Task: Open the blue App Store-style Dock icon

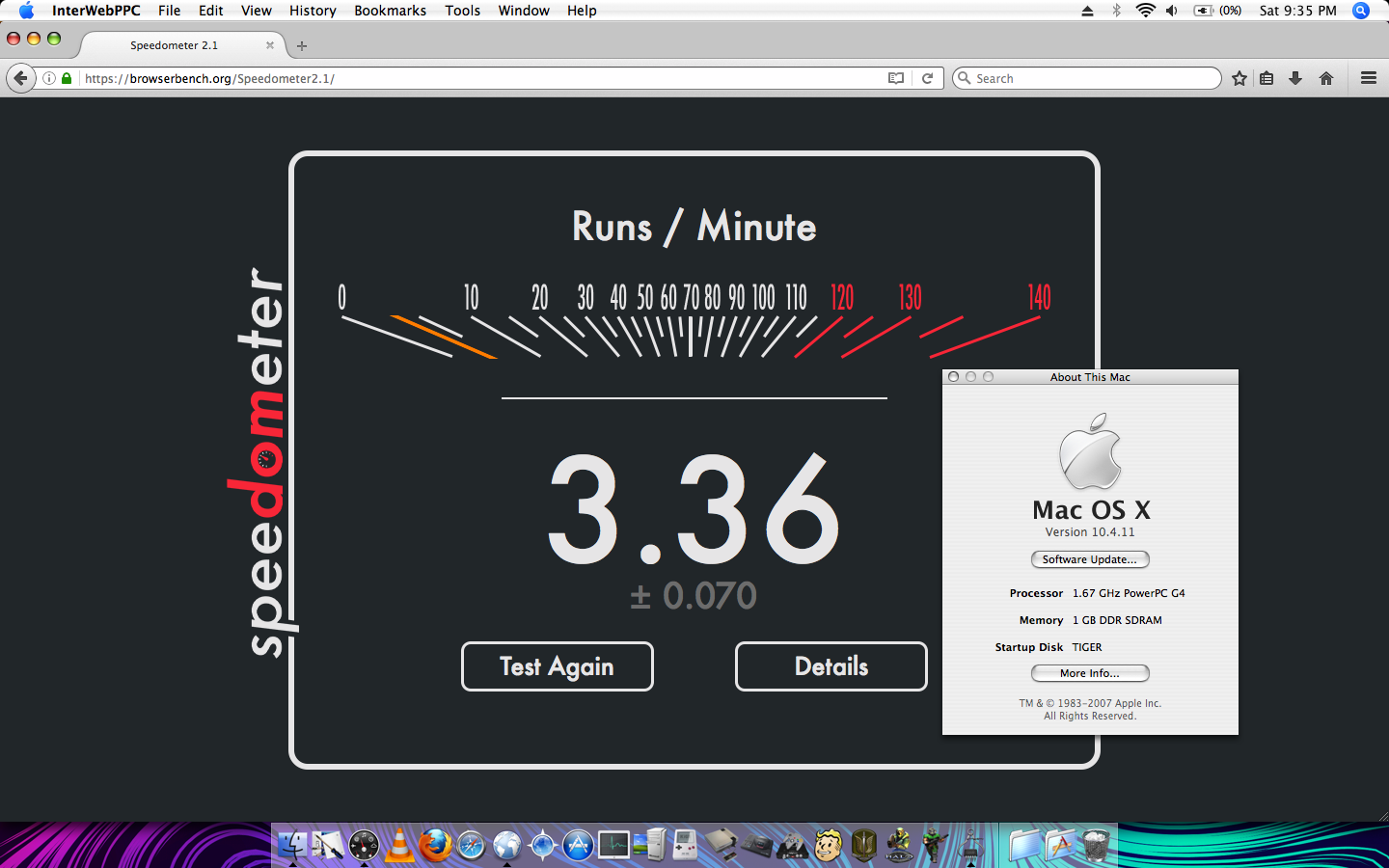Action: pyautogui.click(x=578, y=845)
